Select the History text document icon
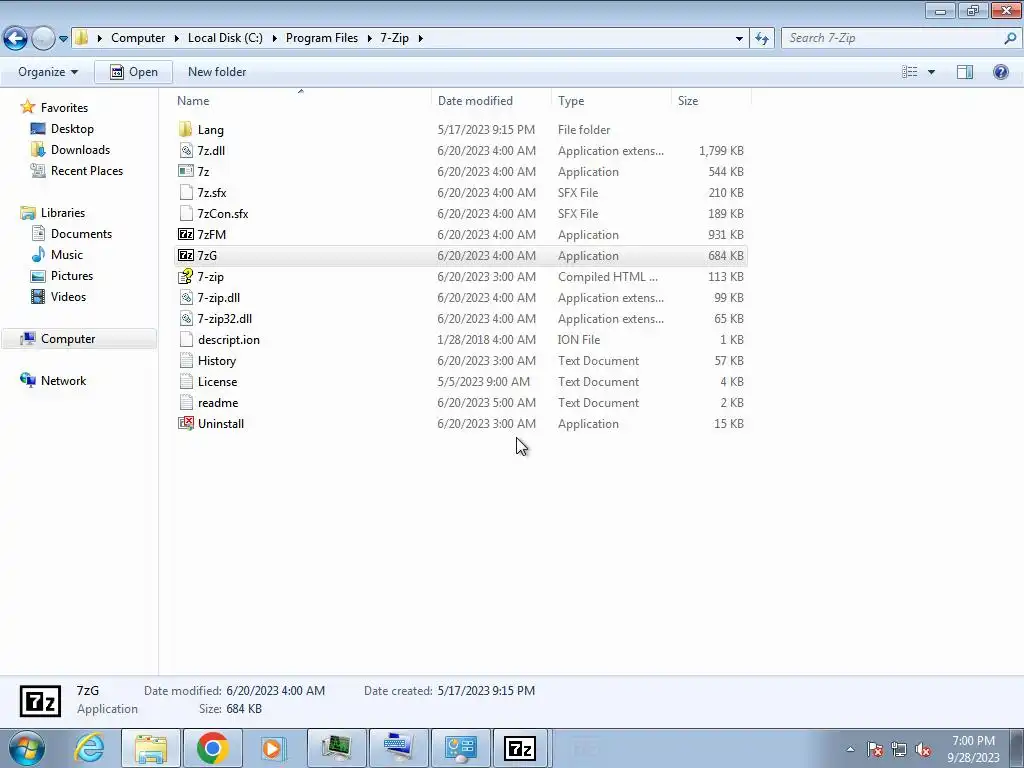1024x768 pixels. point(186,360)
